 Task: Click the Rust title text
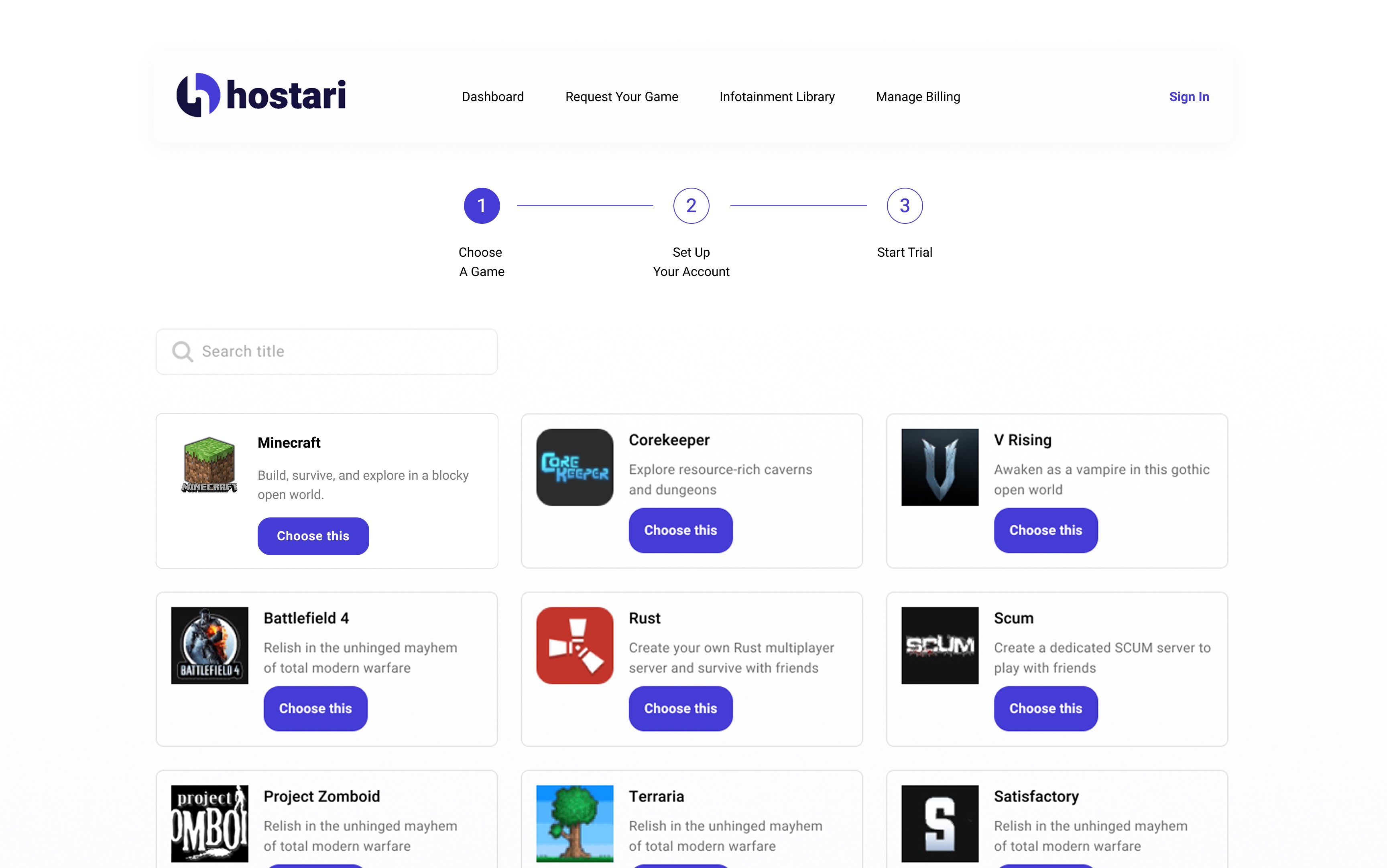(x=645, y=618)
